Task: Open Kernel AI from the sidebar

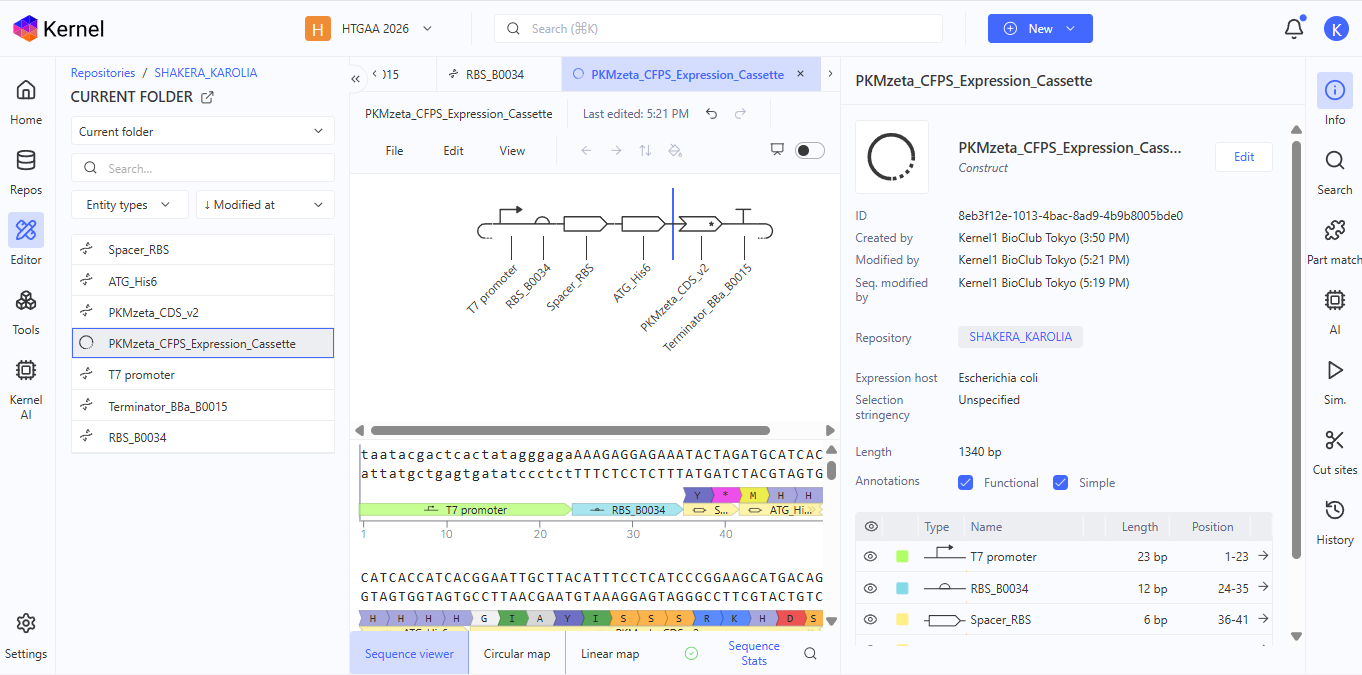Action: click(26, 388)
